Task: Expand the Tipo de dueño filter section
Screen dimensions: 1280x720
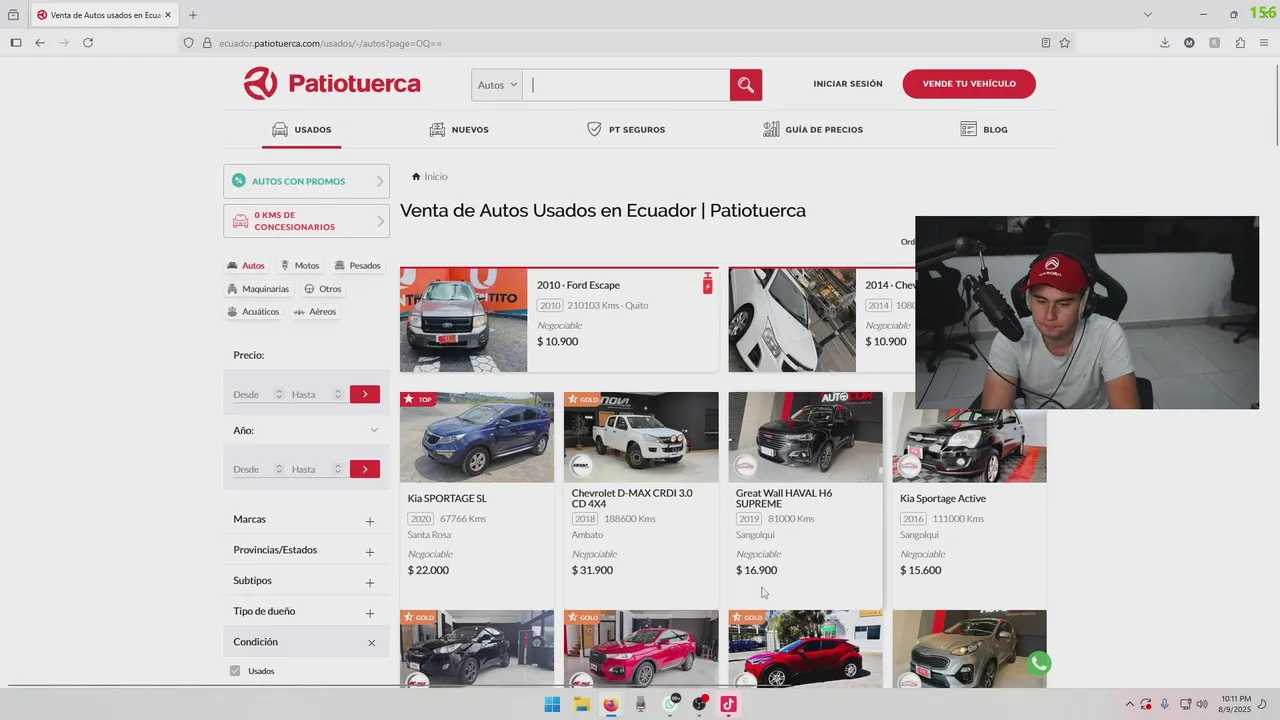Action: pyautogui.click(x=370, y=613)
